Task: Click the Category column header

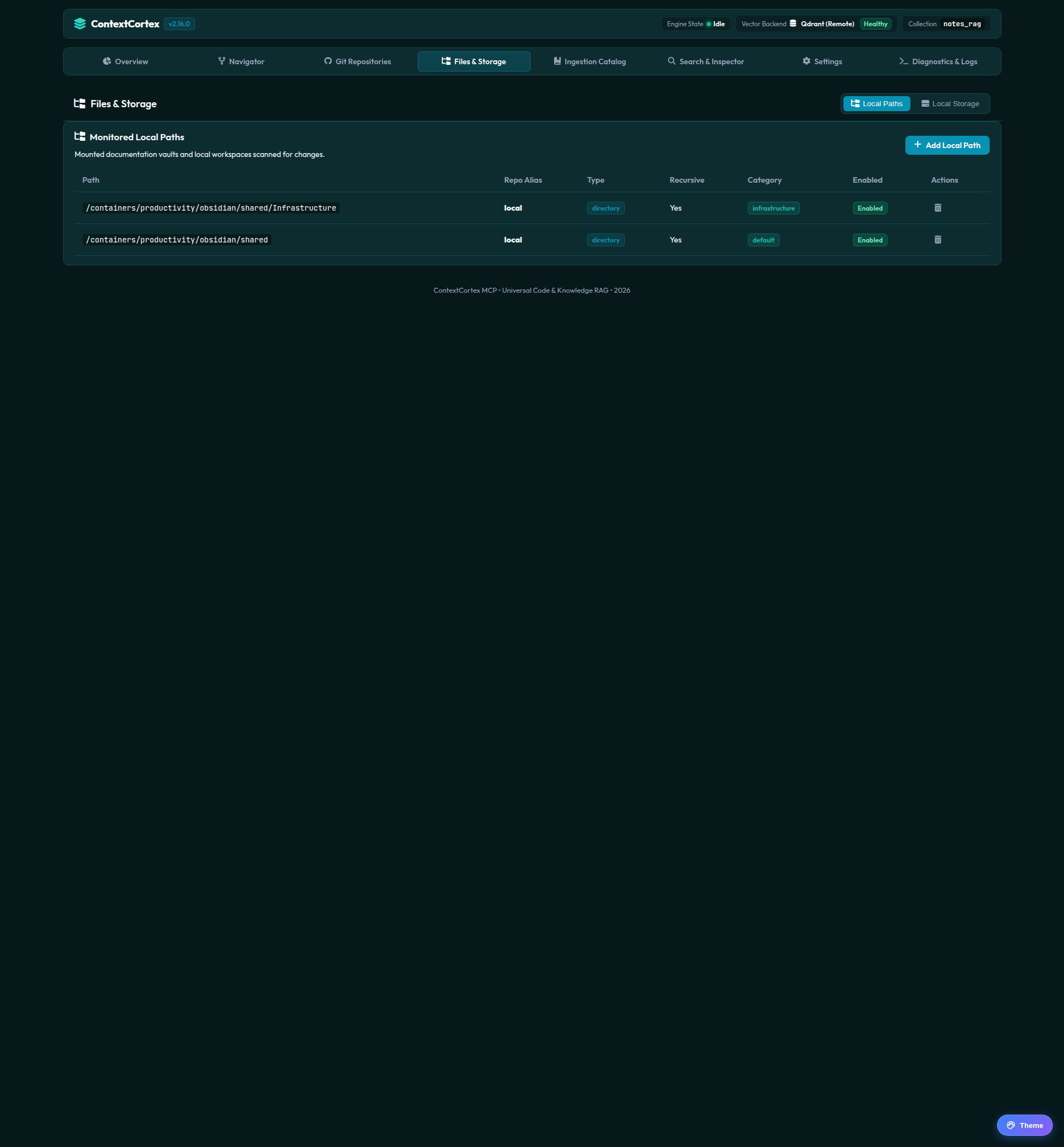Action: coord(765,180)
